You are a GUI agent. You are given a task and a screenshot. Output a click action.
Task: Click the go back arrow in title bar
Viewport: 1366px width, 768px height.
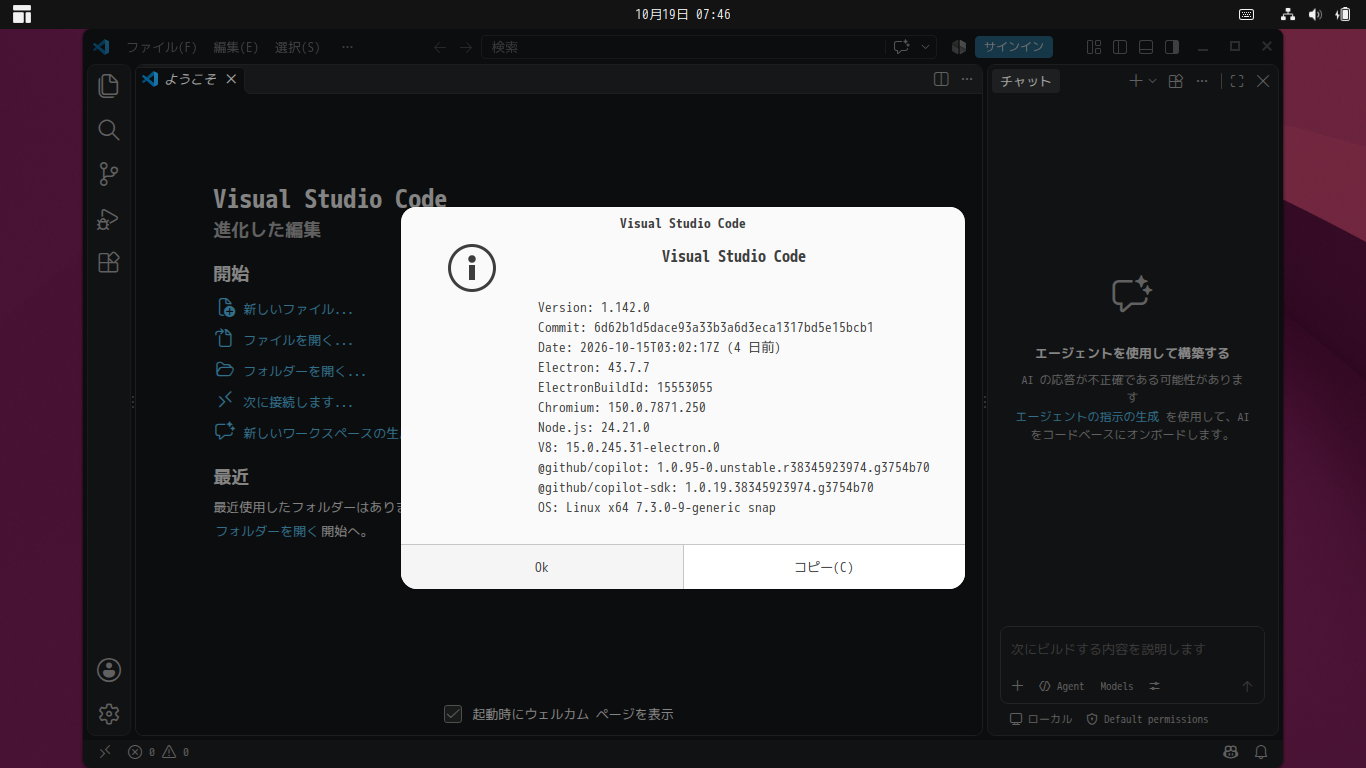440,47
